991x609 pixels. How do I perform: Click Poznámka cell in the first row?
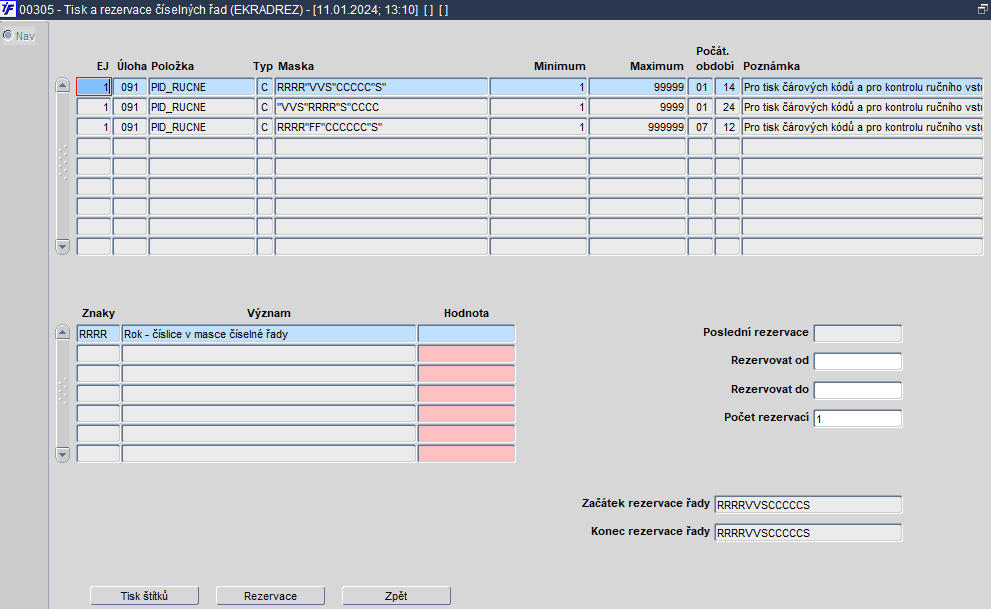point(863,87)
